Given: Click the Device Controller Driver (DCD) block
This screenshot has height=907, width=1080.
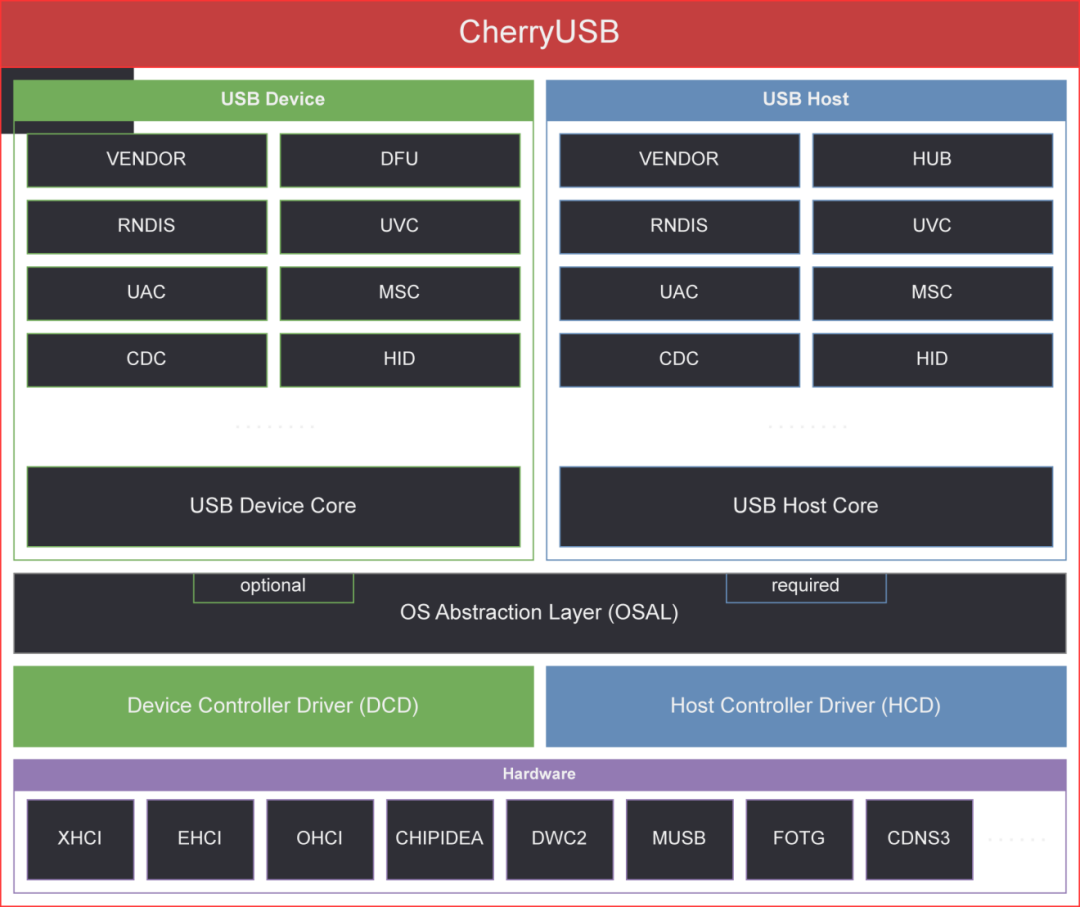Looking at the screenshot, I should (x=273, y=707).
